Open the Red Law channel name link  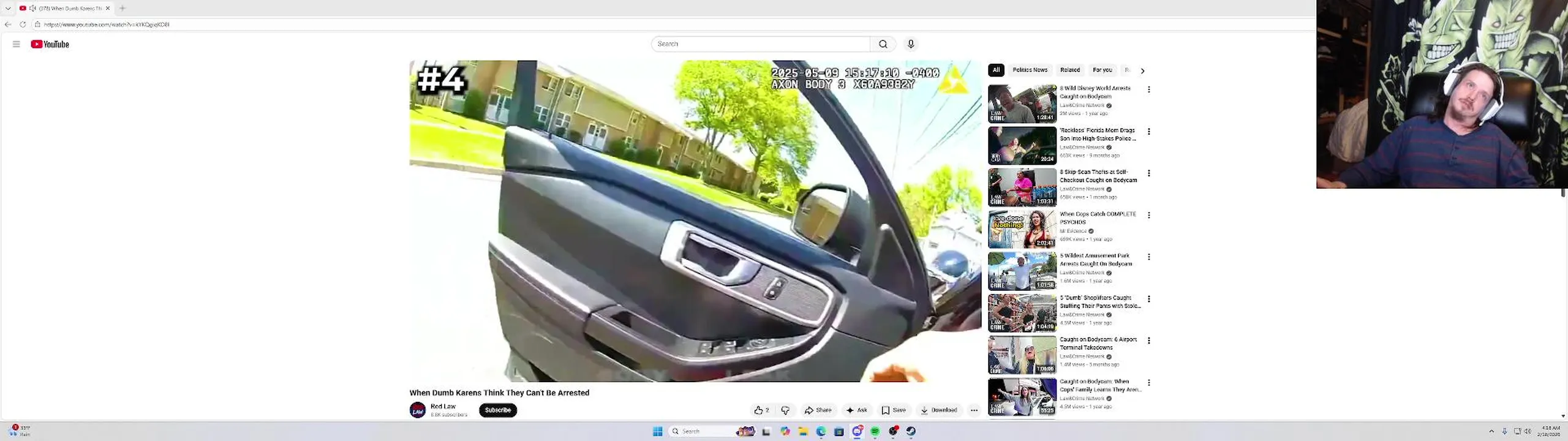coord(443,406)
